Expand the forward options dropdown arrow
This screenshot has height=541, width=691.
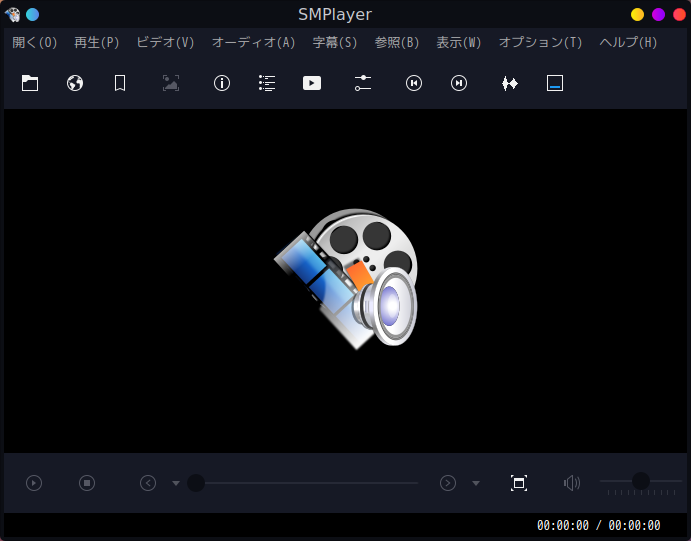point(476,483)
